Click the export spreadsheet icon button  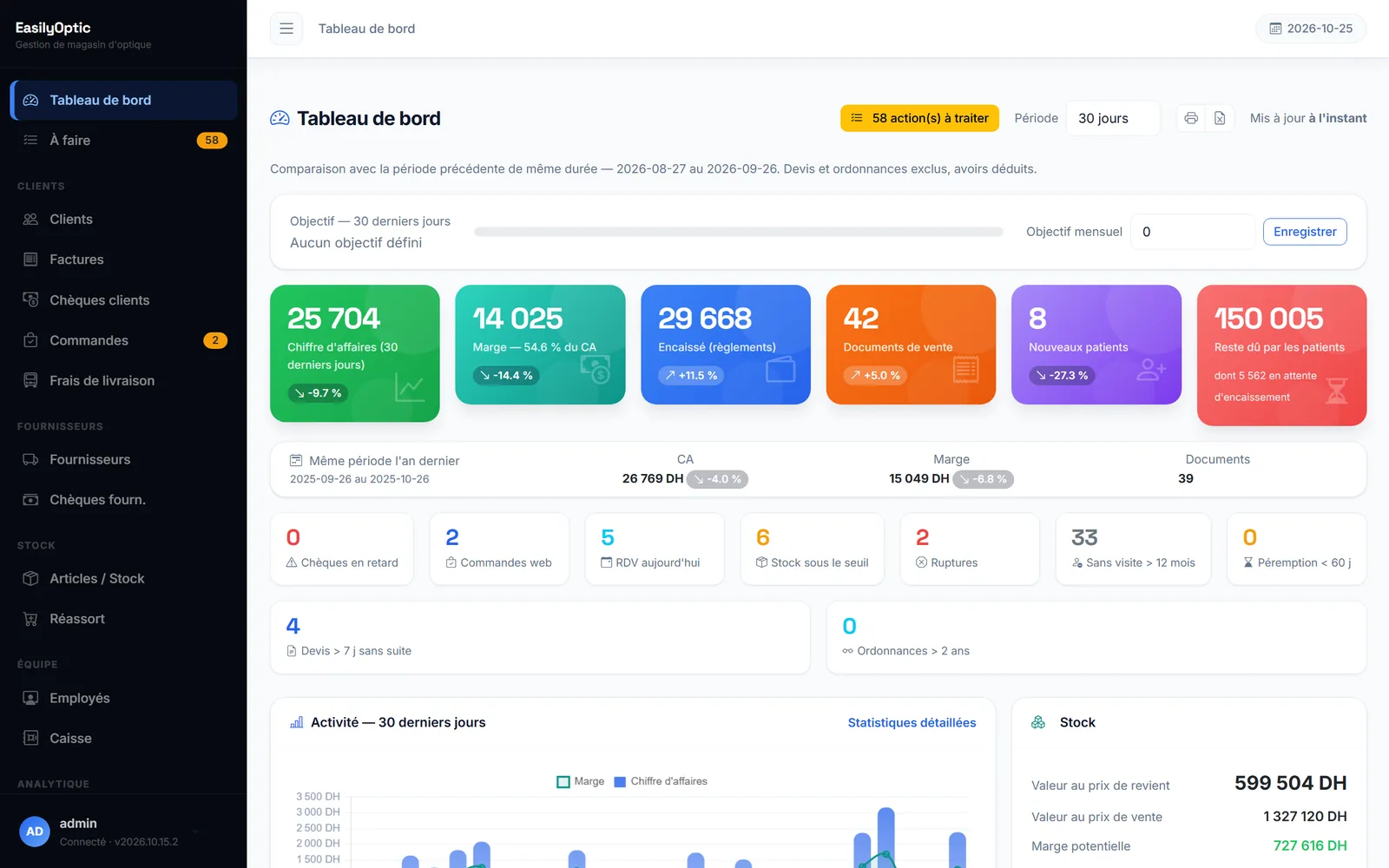(1220, 118)
